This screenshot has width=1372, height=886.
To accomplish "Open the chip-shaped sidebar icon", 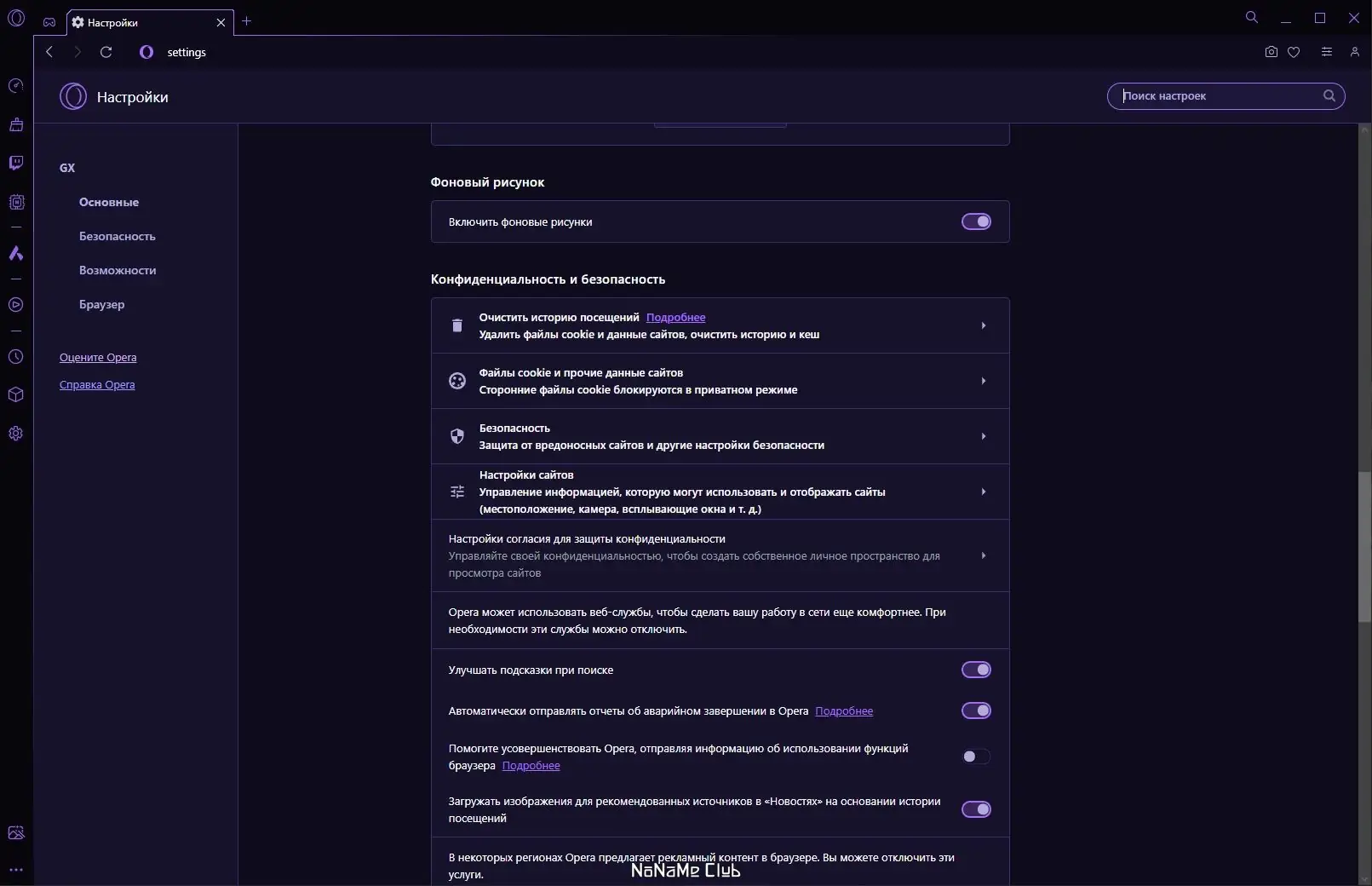I will (x=15, y=202).
